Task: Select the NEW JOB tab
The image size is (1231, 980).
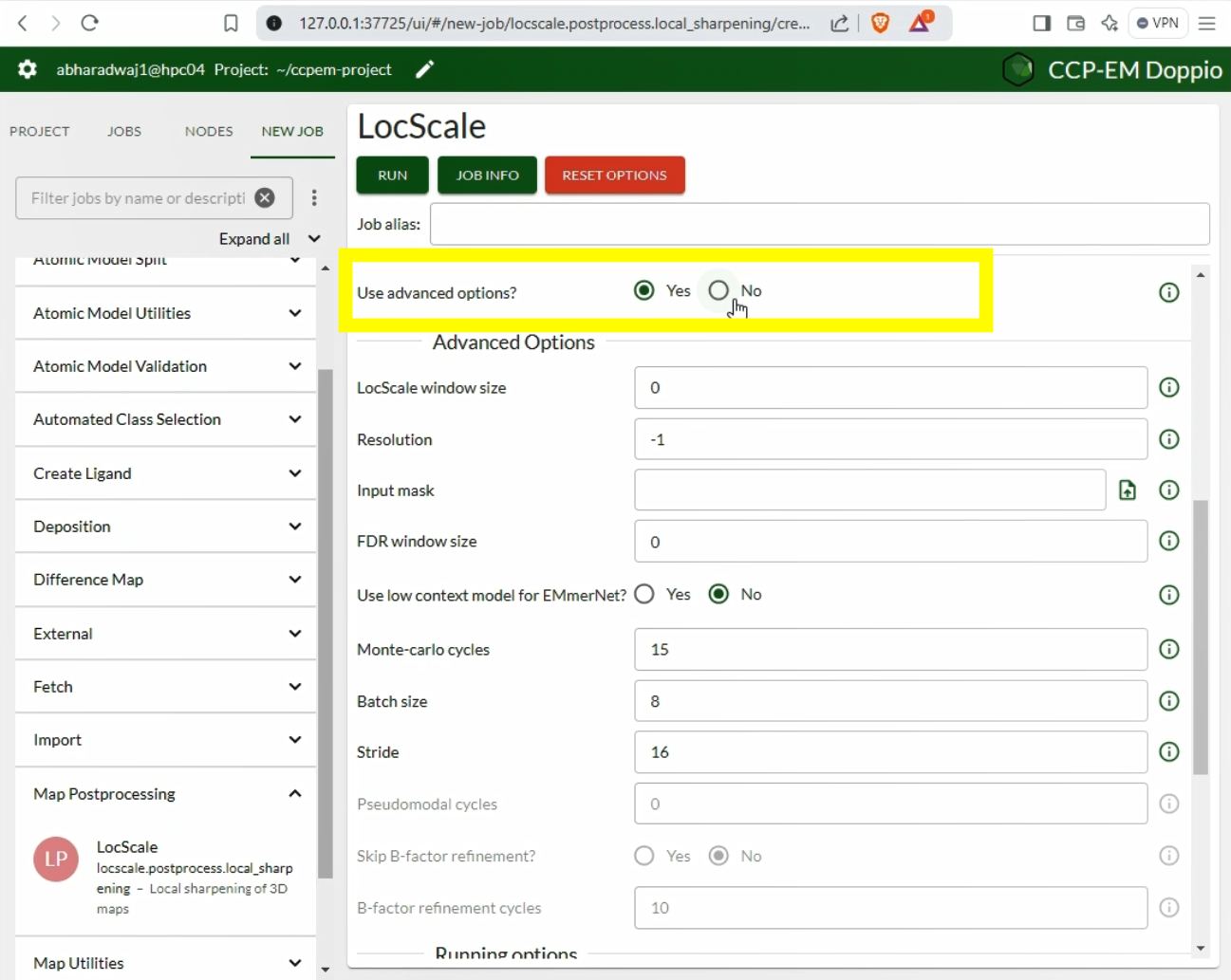Action: [292, 131]
